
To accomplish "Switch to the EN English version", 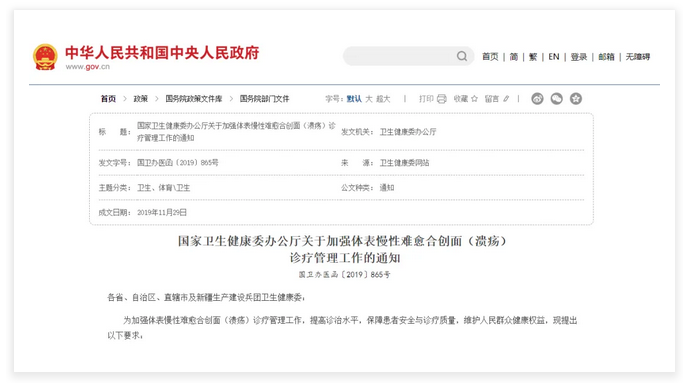I will 554,57.
